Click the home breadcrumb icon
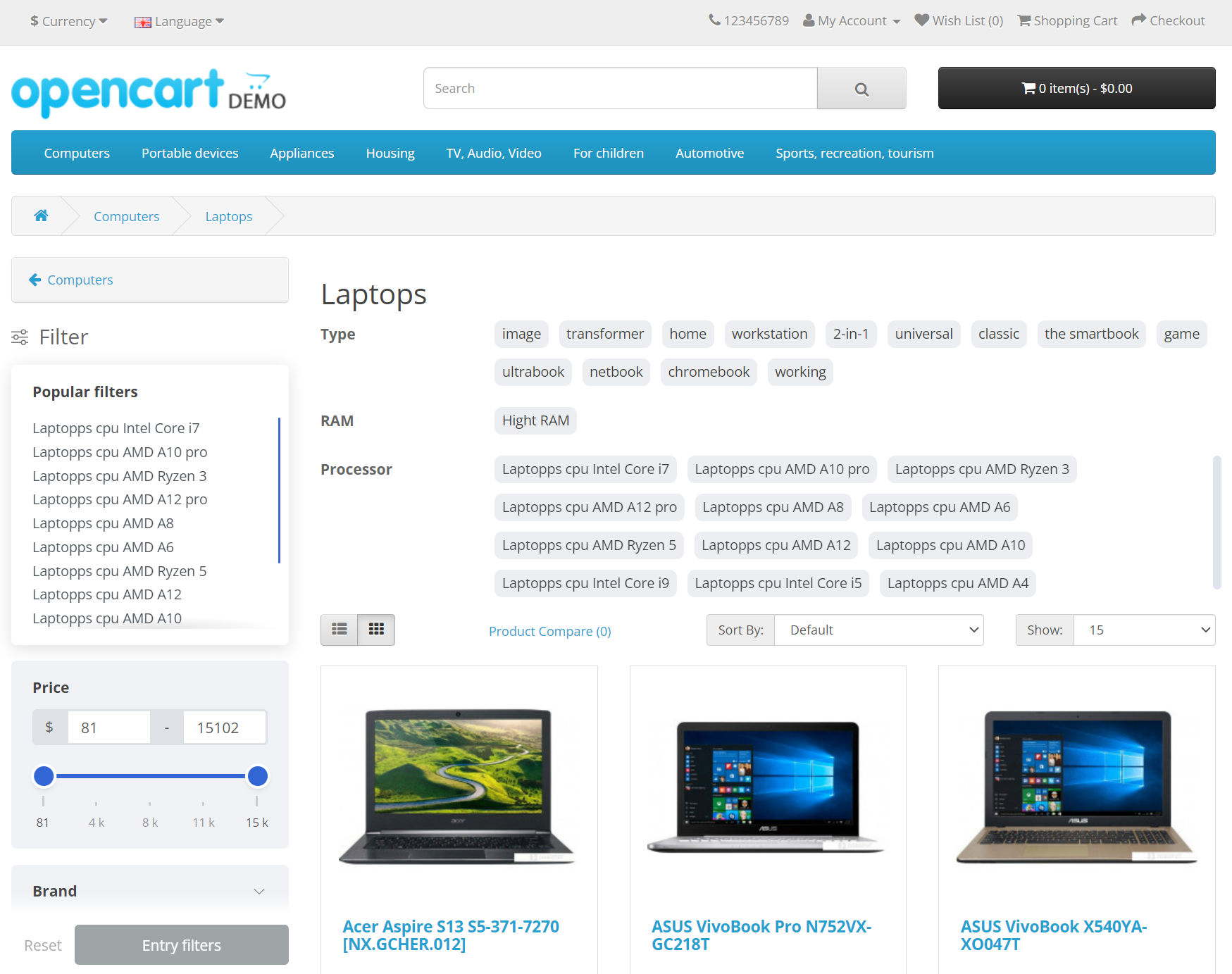1232x974 pixels. 41,216
